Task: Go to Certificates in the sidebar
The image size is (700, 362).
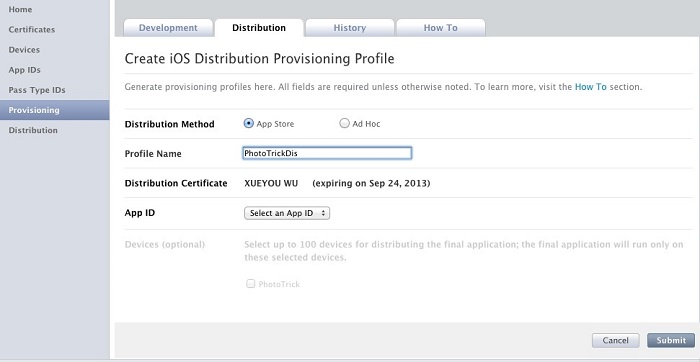Action: point(31,29)
